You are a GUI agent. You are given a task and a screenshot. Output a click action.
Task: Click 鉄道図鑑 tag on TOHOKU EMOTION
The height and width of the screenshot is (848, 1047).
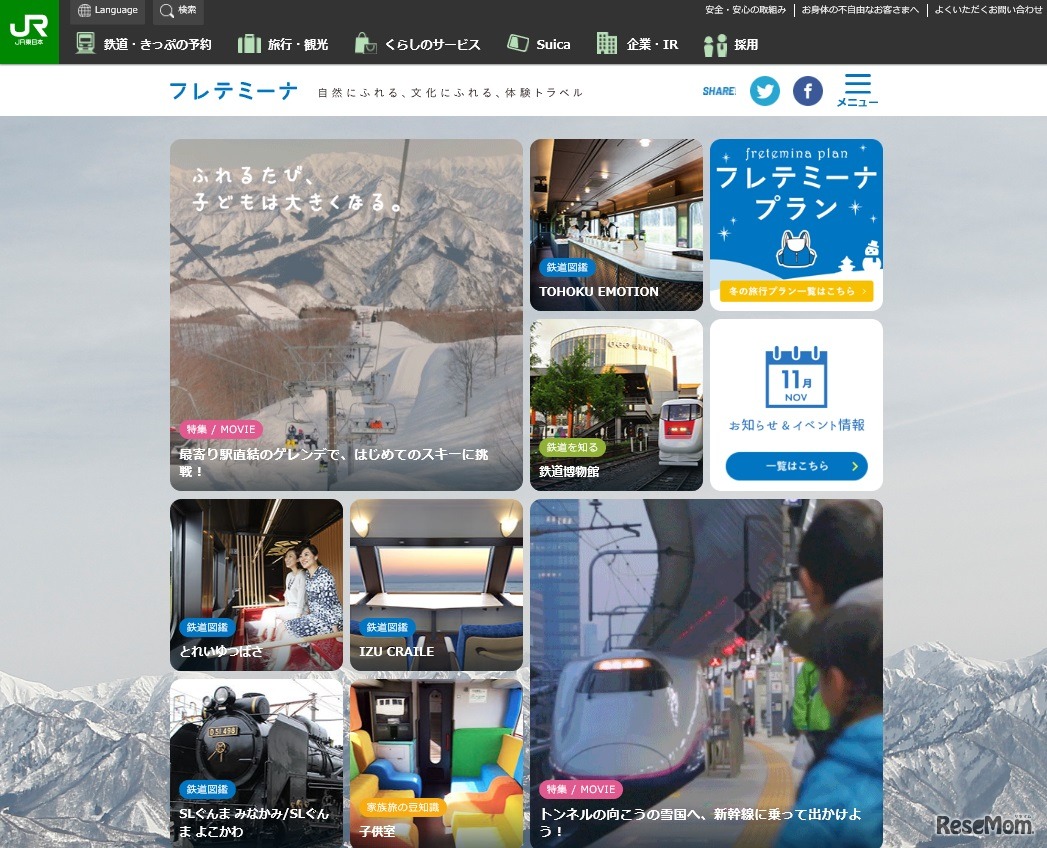pos(567,267)
